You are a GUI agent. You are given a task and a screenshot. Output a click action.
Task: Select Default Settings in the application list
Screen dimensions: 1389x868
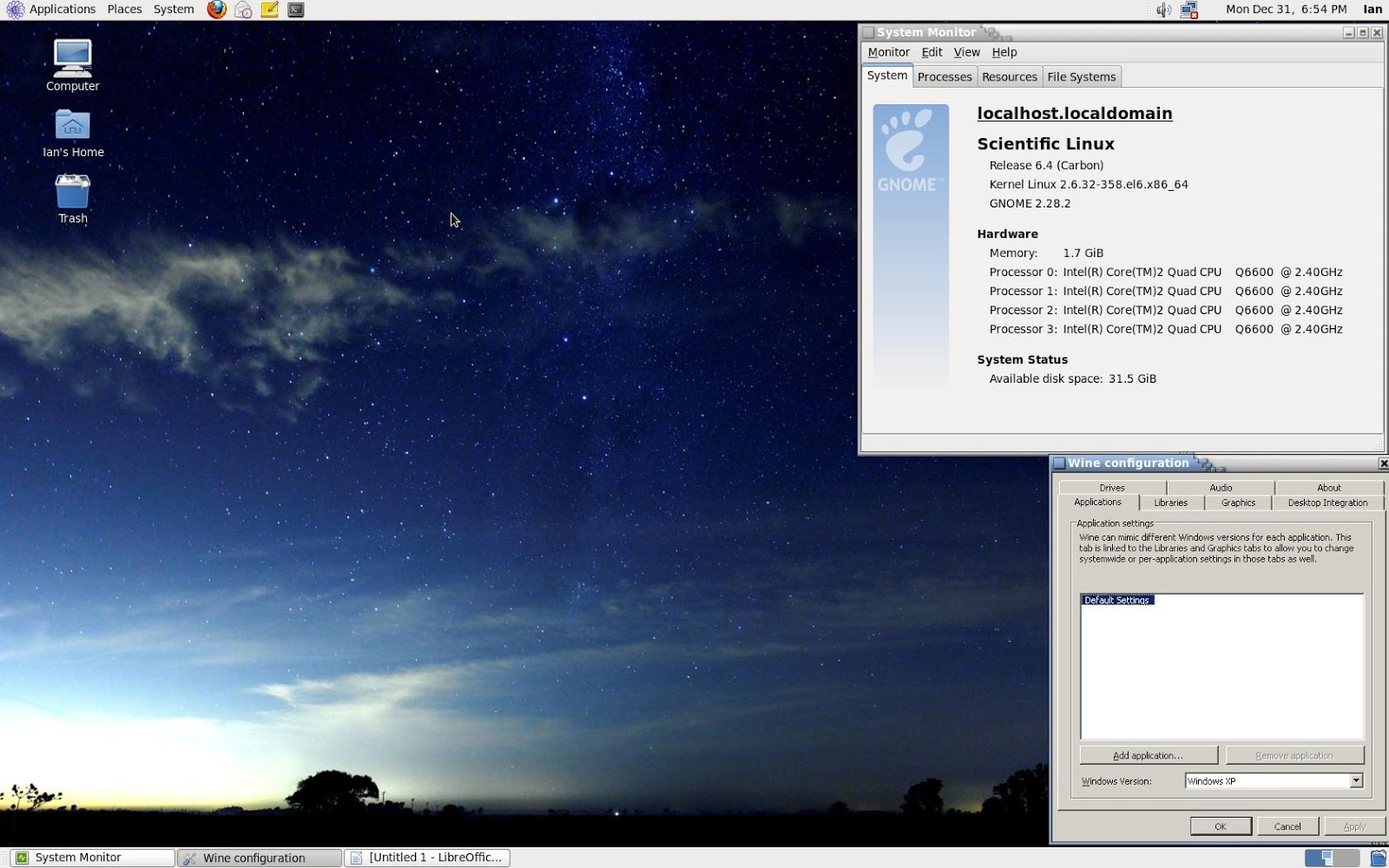click(x=1117, y=600)
